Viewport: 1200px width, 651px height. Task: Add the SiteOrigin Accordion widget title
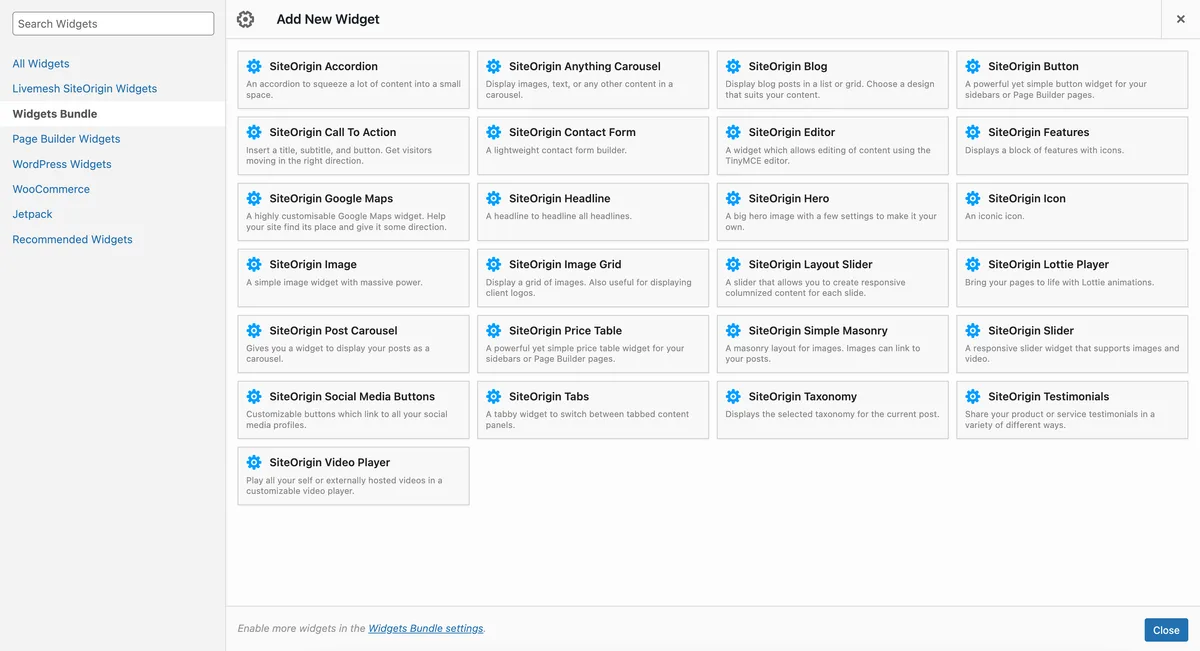(324, 66)
